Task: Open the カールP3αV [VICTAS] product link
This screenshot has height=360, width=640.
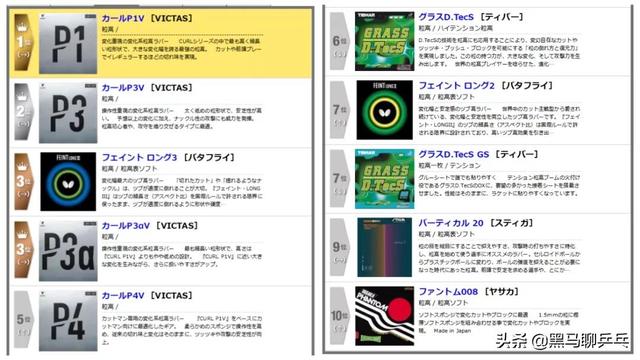Action: tap(150, 226)
